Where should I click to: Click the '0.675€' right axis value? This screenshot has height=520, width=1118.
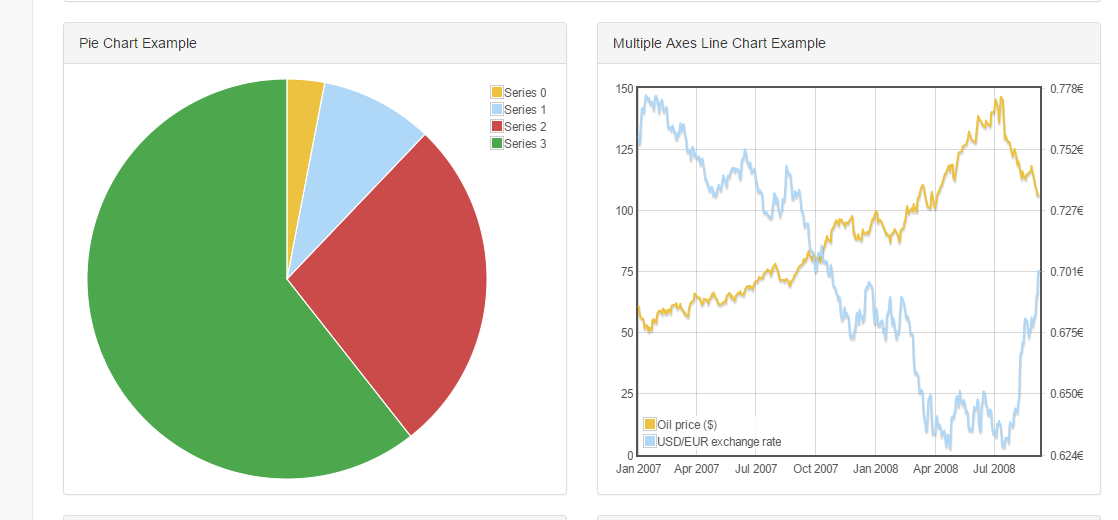click(1067, 333)
